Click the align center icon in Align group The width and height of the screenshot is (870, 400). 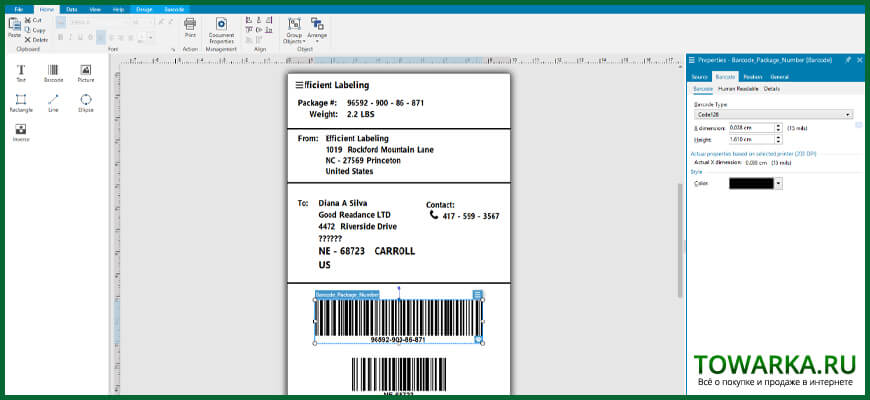[x=259, y=21]
